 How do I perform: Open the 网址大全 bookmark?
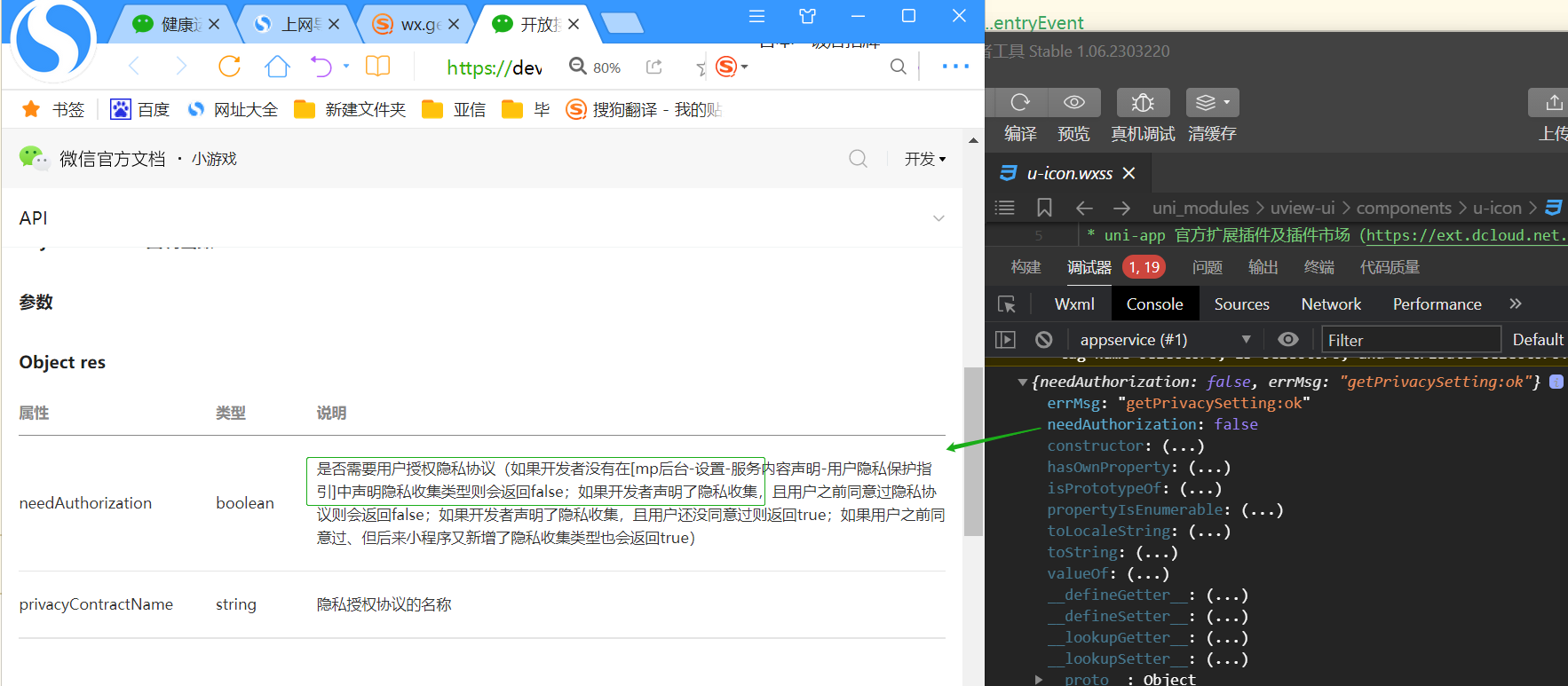click(x=233, y=109)
